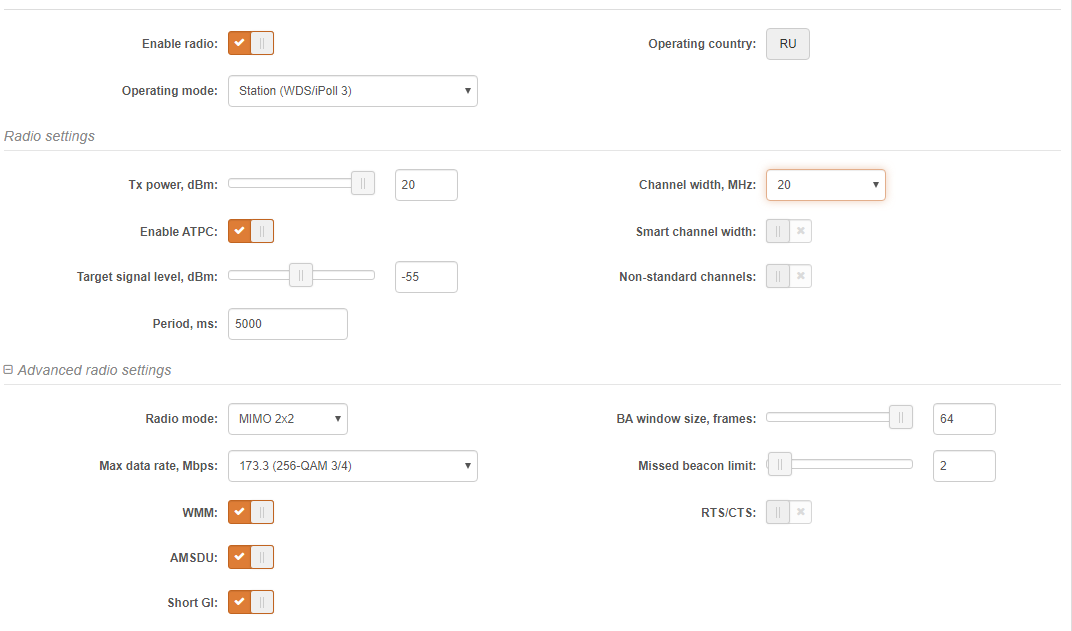Open the Operating mode dropdown
The width and height of the screenshot is (1072, 631).
[352, 91]
